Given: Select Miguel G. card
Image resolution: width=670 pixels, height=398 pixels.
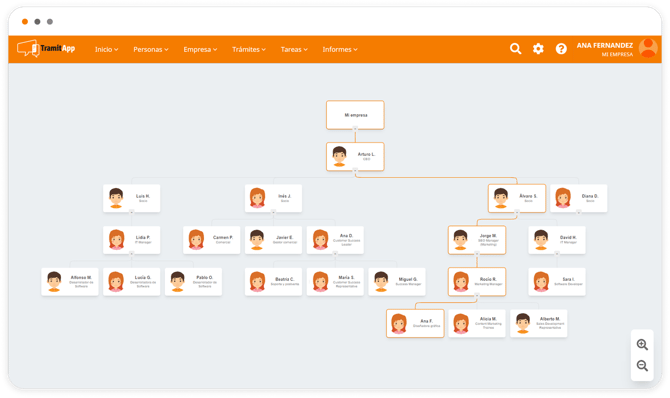Looking at the screenshot, I should [397, 282].
